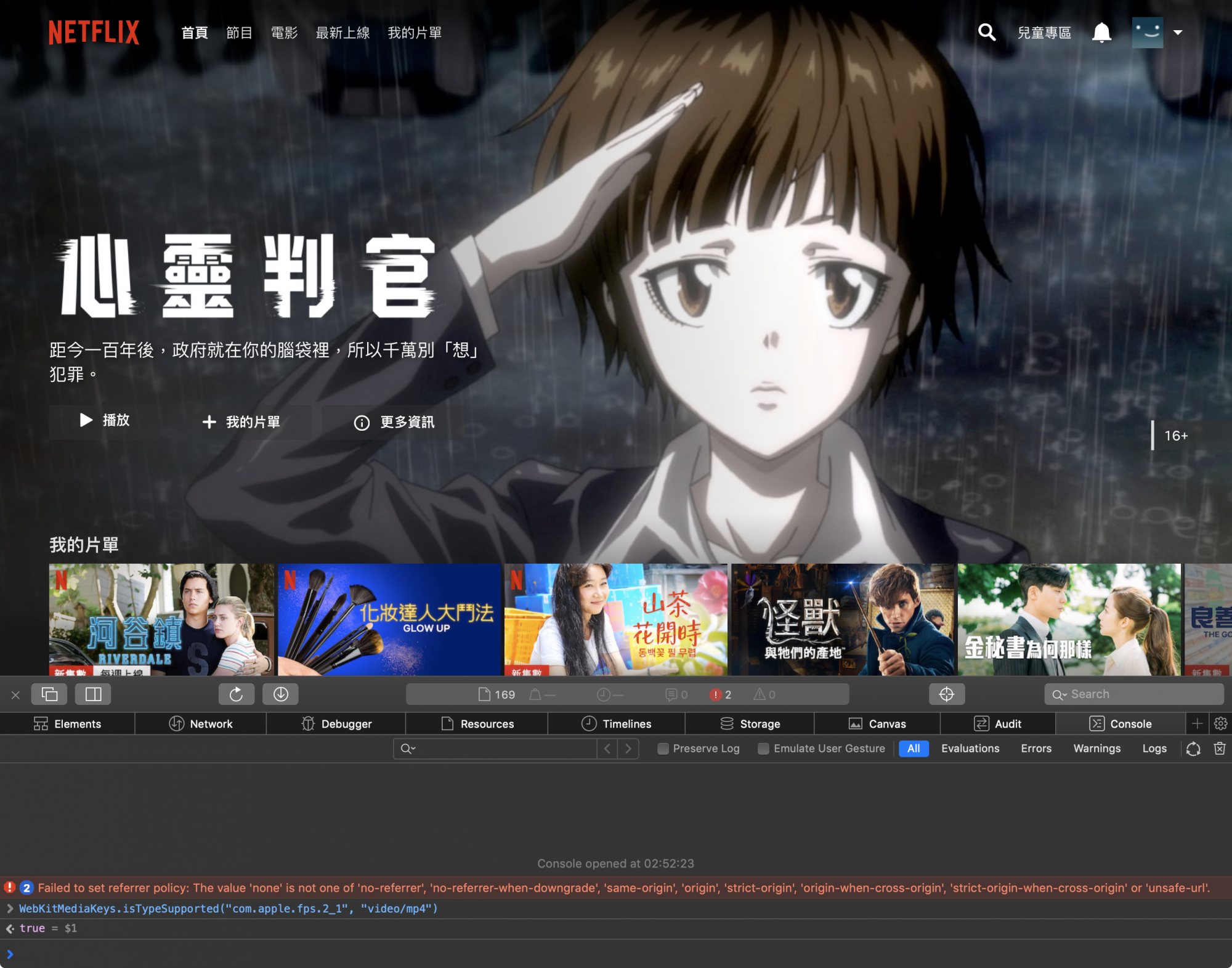This screenshot has width=1232, height=968.
Task: Detach inspector into separate window icon
Action: pyautogui.click(x=49, y=694)
